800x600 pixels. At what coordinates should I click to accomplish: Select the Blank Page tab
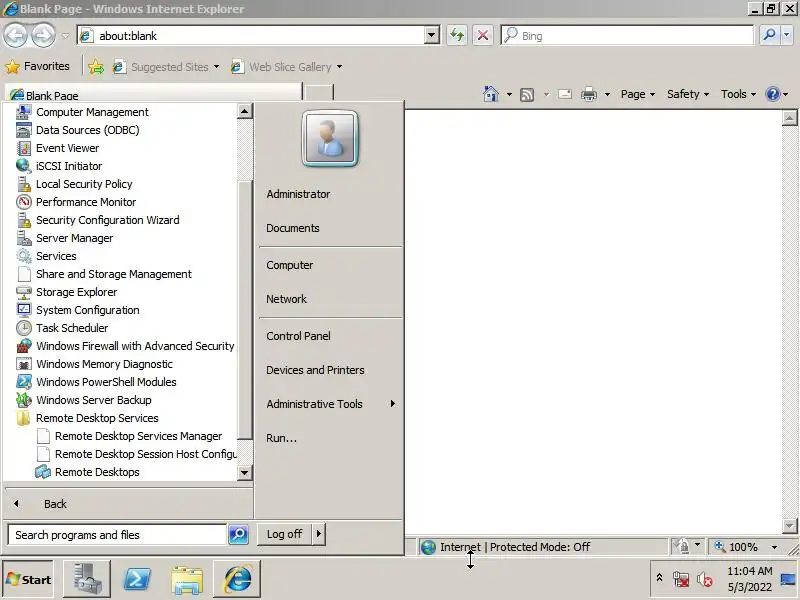153,94
